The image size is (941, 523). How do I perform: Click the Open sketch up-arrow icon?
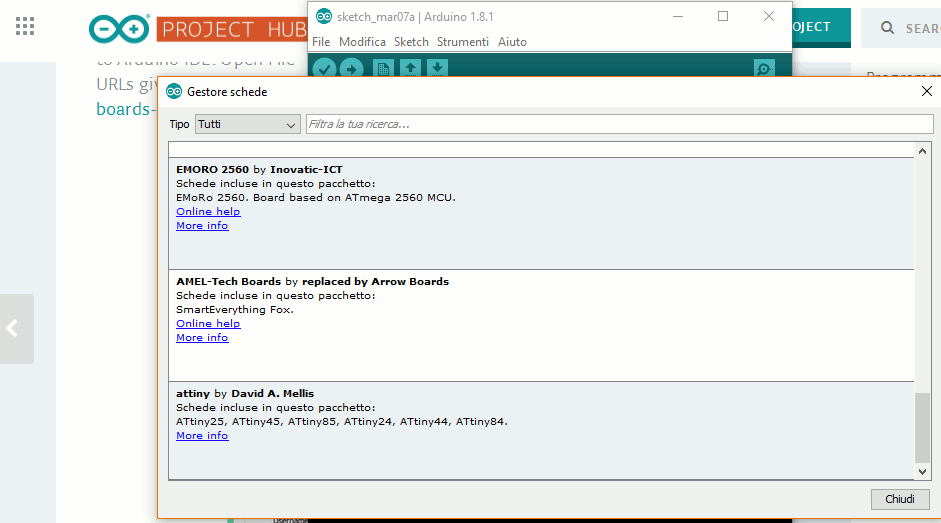click(410, 68)
